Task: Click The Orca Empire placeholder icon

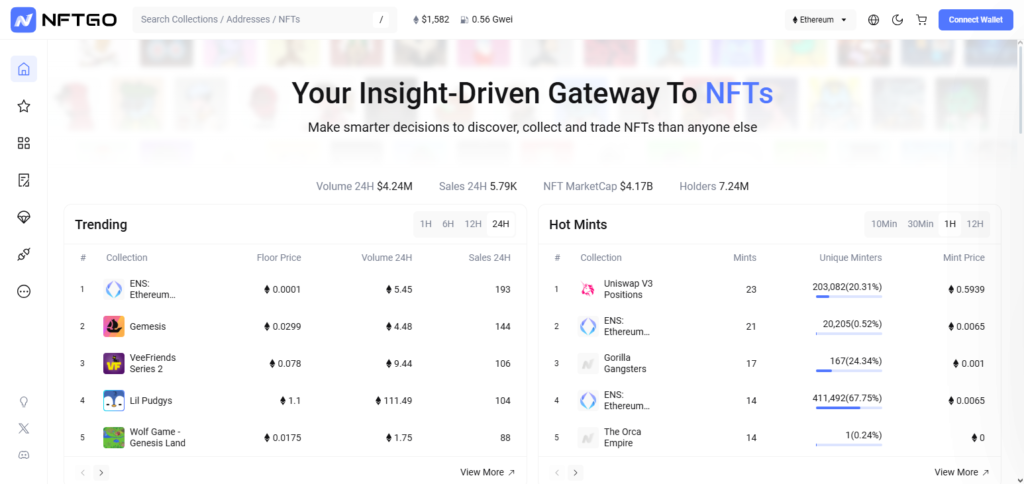Action: pos(588,438)
